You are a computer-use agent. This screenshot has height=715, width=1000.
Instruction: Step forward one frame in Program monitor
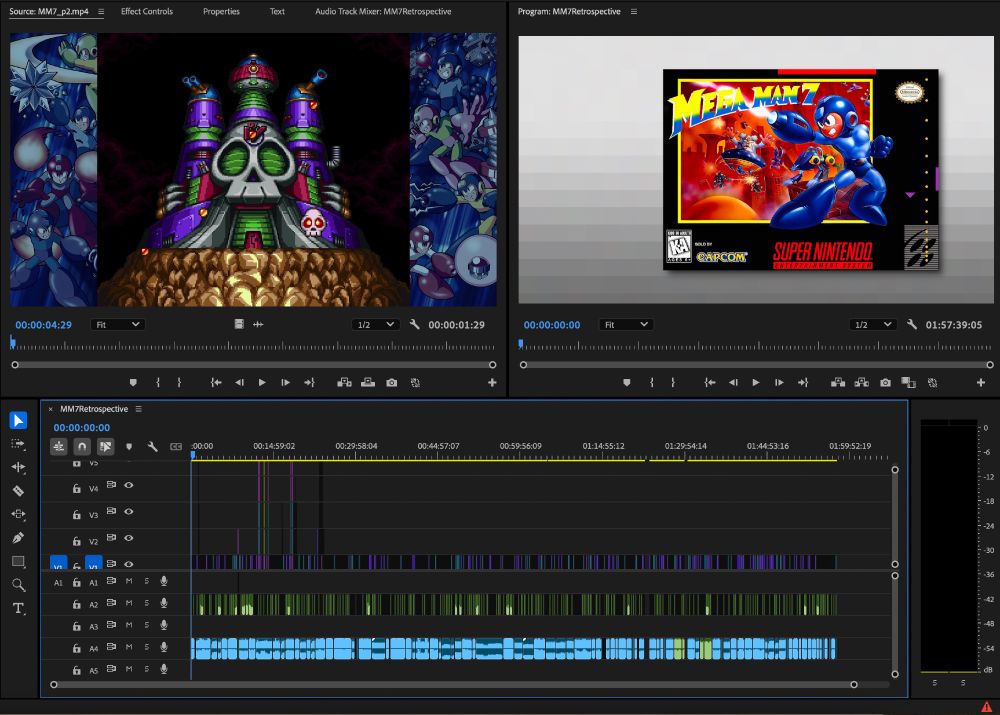coord(779,383)
